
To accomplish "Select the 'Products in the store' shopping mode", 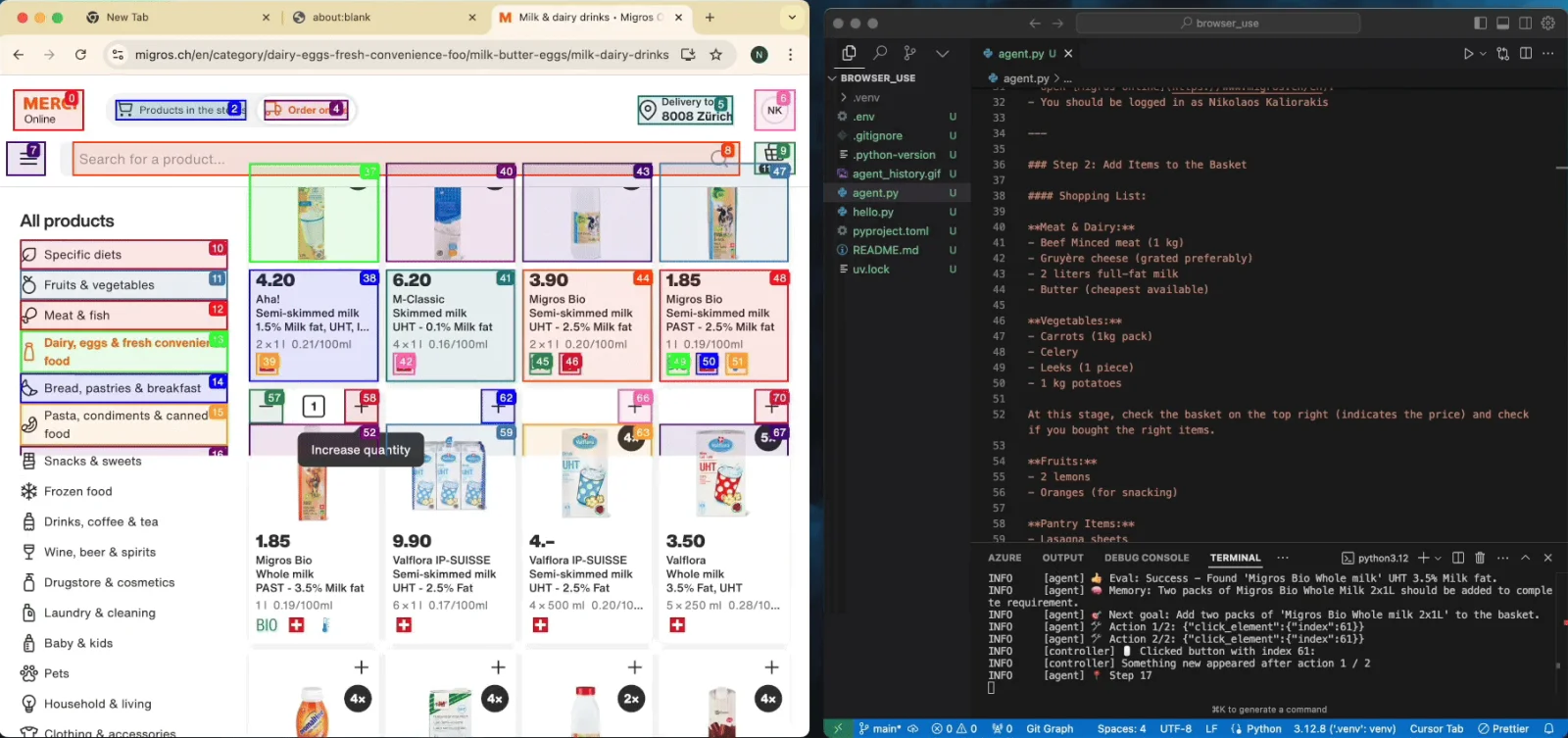I will [x=180, y=110].
